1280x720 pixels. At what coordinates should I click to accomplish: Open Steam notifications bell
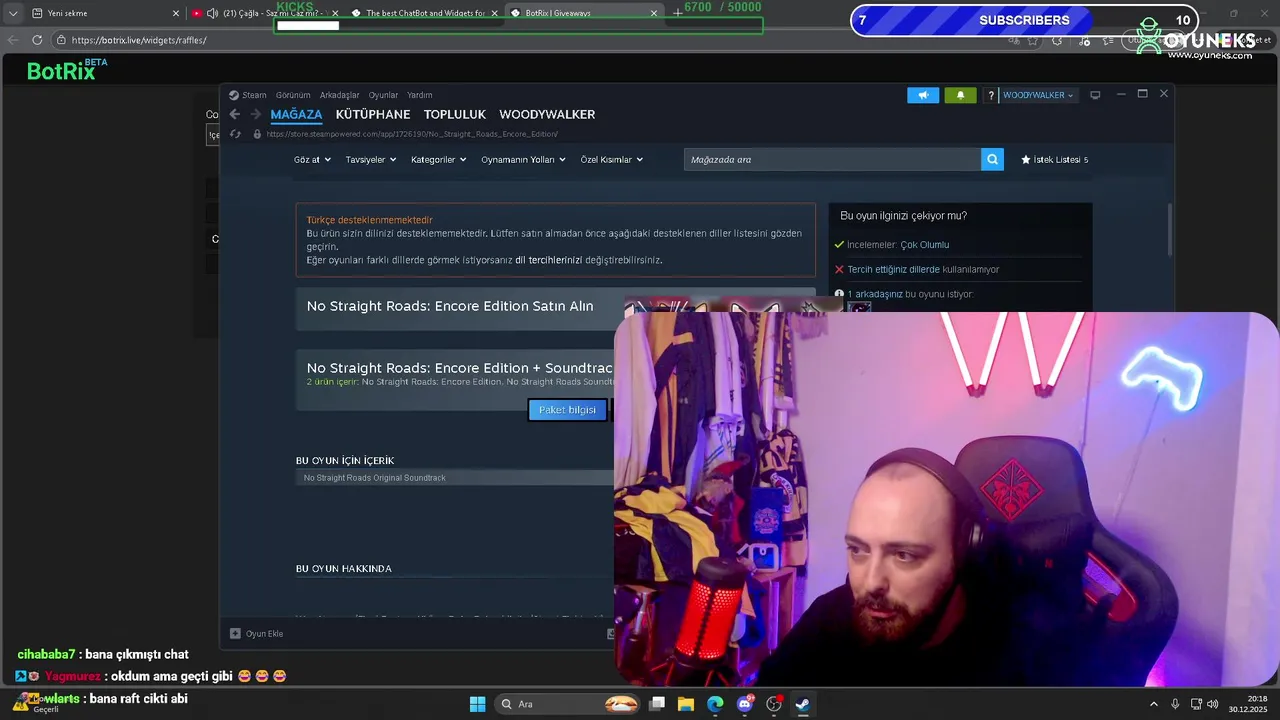pyautogui.click(x=960, y=95)
